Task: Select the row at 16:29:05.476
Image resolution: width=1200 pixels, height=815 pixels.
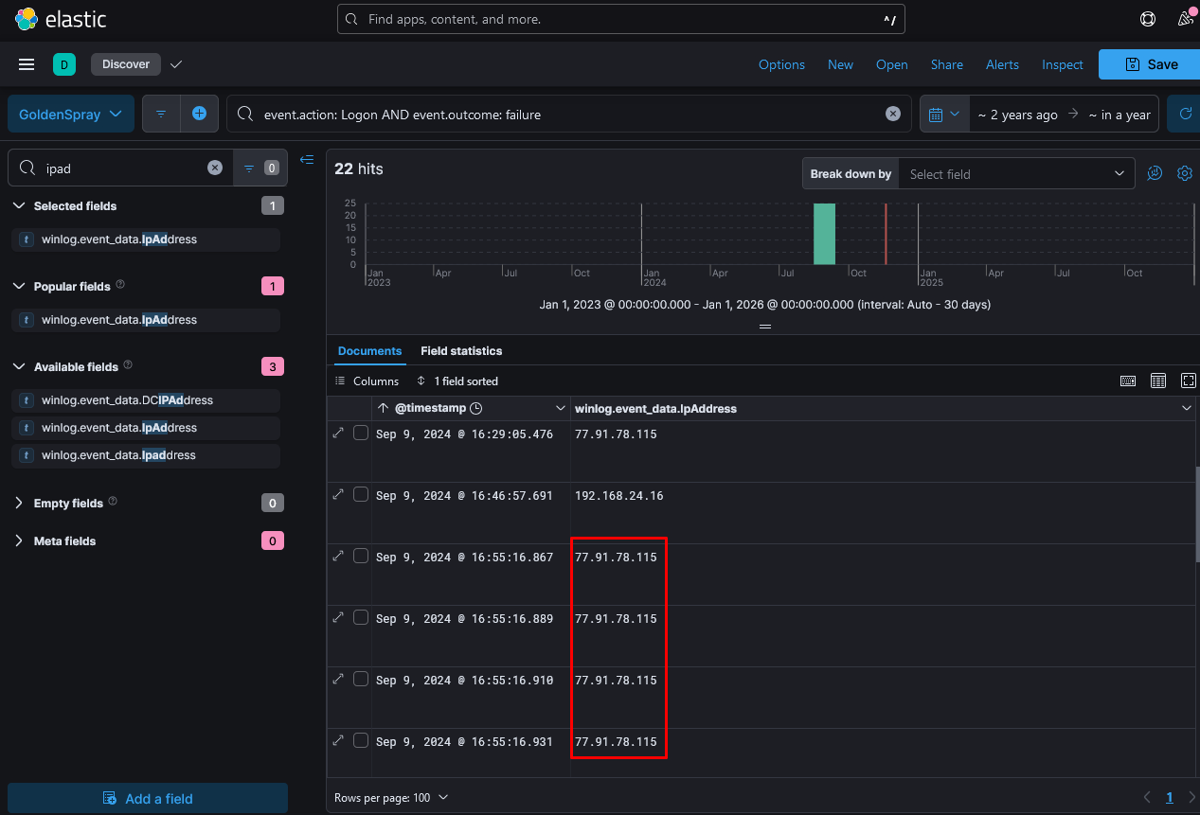Action: [x=361, y=433]
